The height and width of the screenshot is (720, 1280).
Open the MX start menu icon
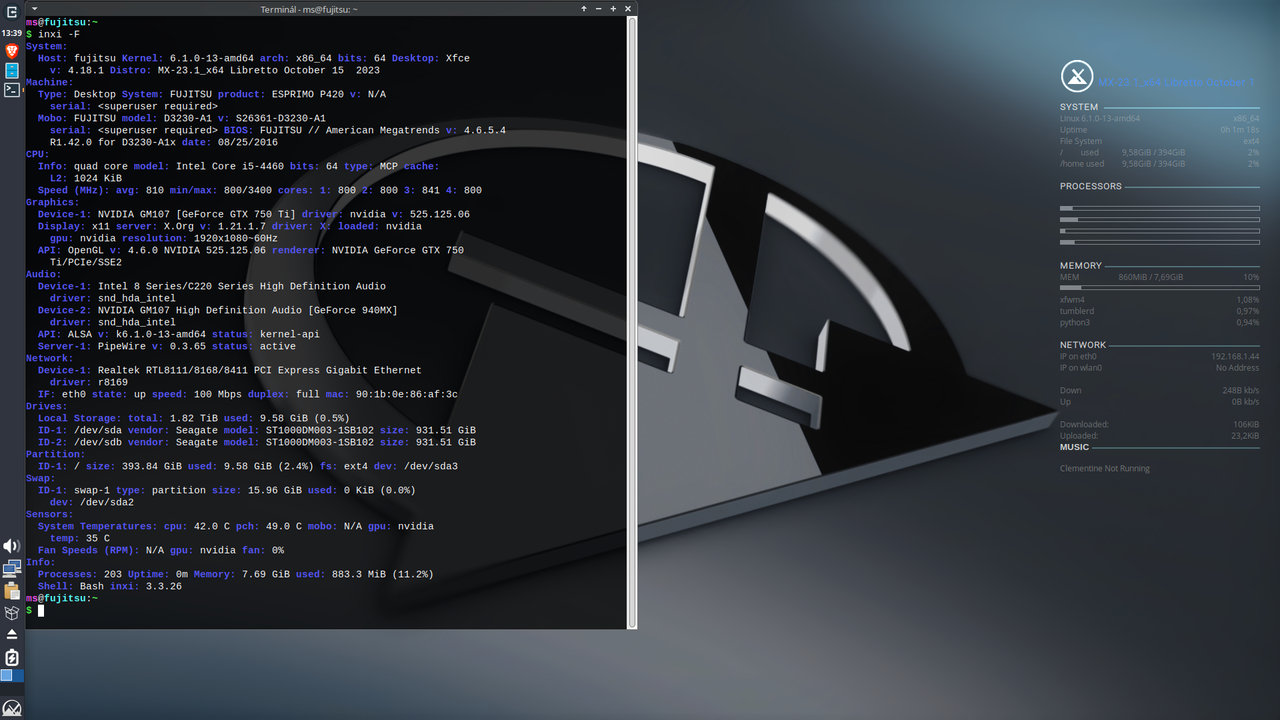(x=12, y=708)
